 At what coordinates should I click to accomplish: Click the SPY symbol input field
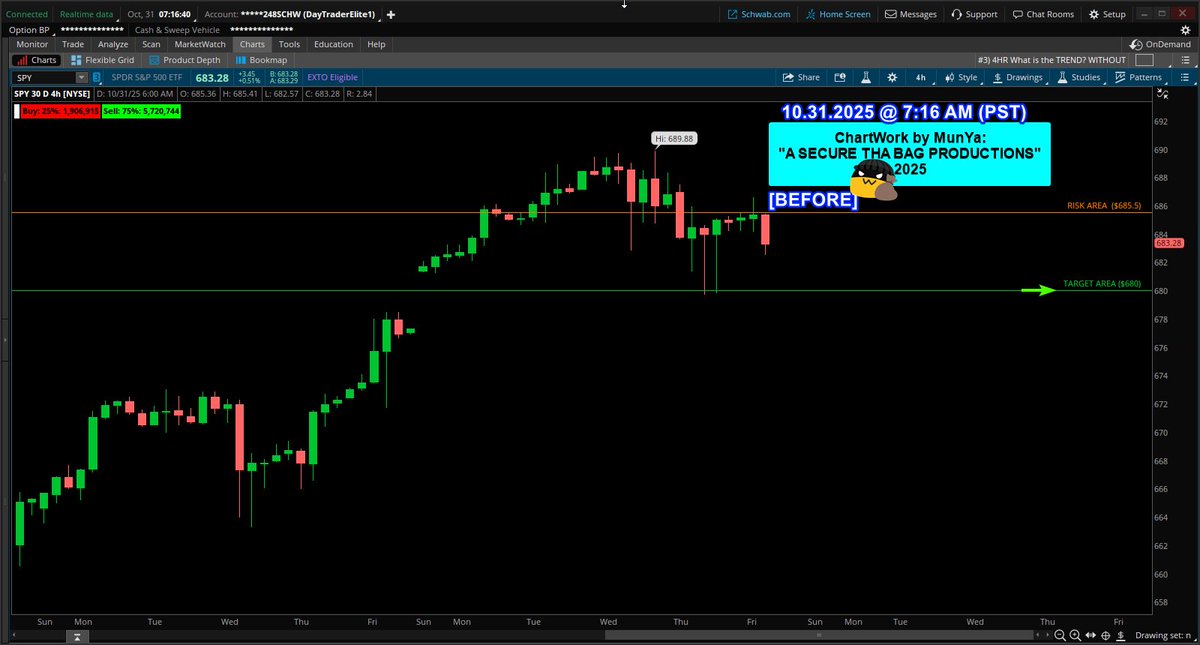[40, 77]
